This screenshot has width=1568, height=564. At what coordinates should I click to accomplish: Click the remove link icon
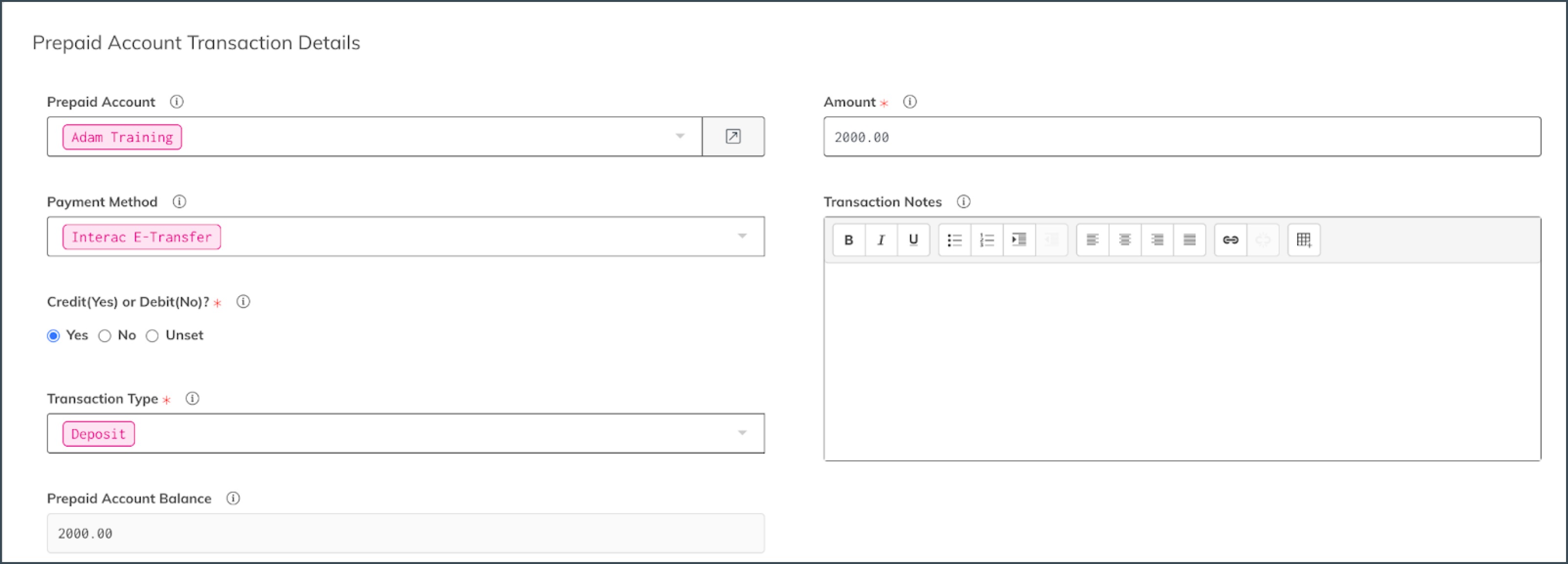pyautogui.click(x=1263, y=239)
